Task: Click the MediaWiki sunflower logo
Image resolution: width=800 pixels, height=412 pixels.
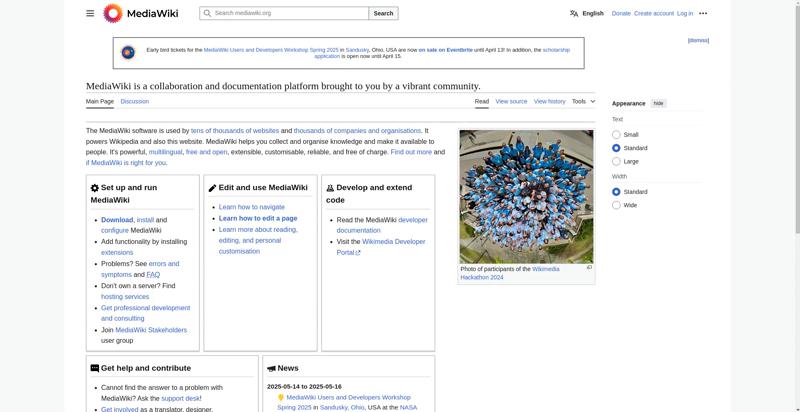Action: 113,13
